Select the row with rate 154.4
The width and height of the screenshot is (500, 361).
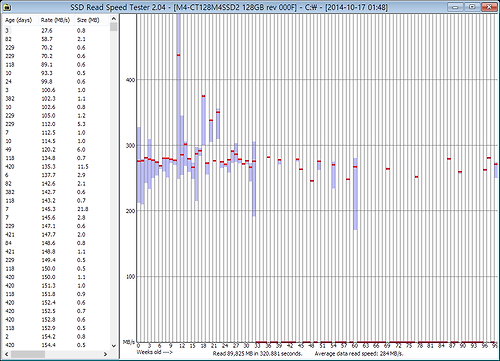56,345
